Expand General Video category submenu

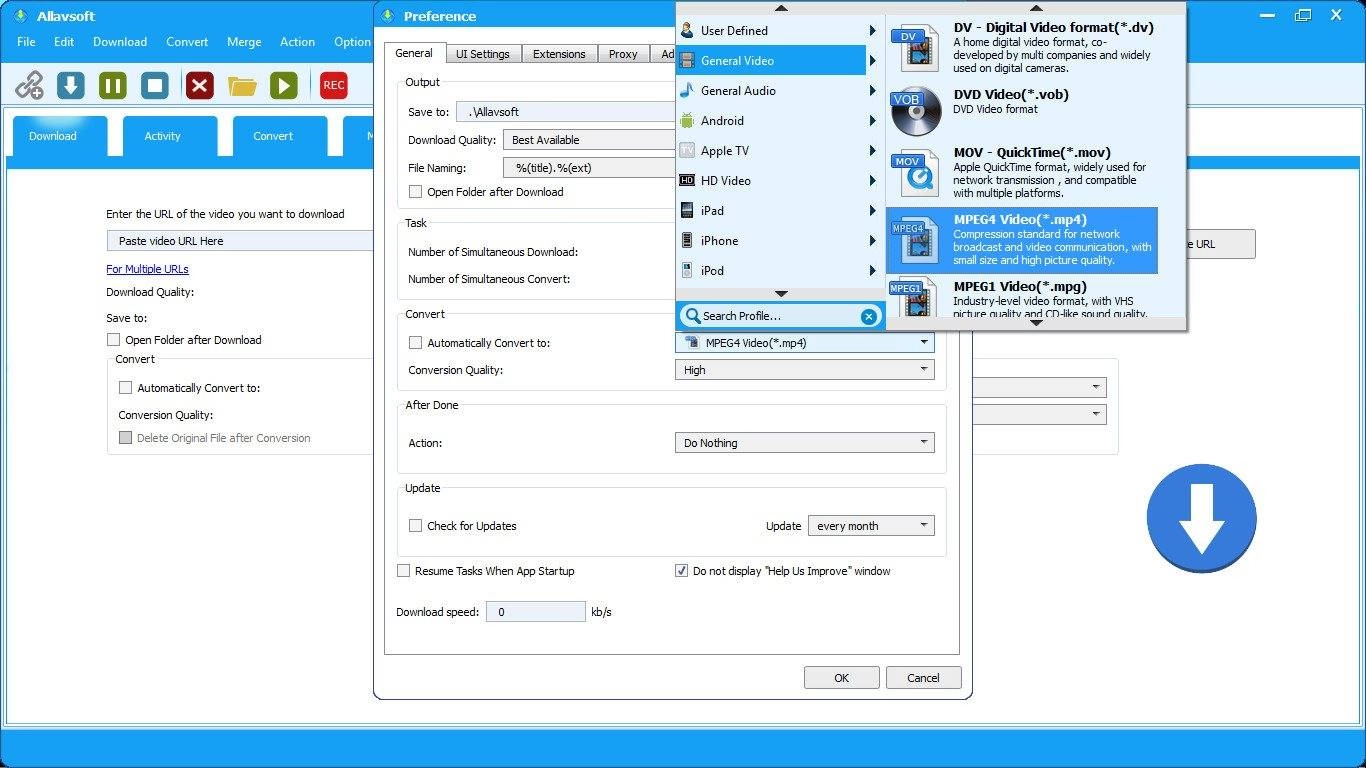point(872,61)
